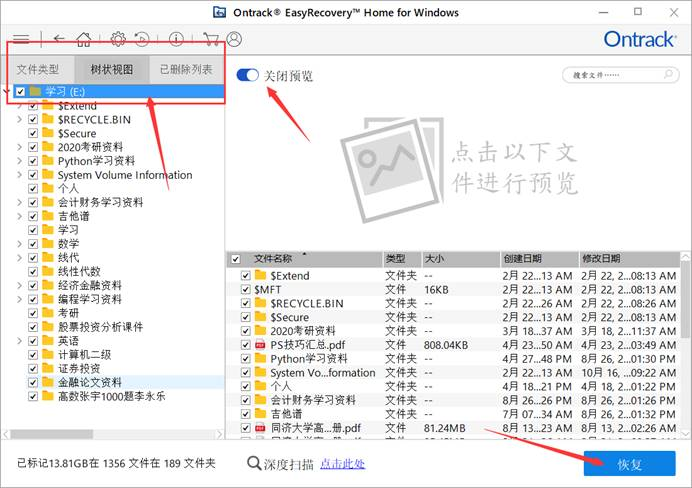Click the $Extend folder icon in file list
The image size is (692, 488).
click(x=260, y=276)
